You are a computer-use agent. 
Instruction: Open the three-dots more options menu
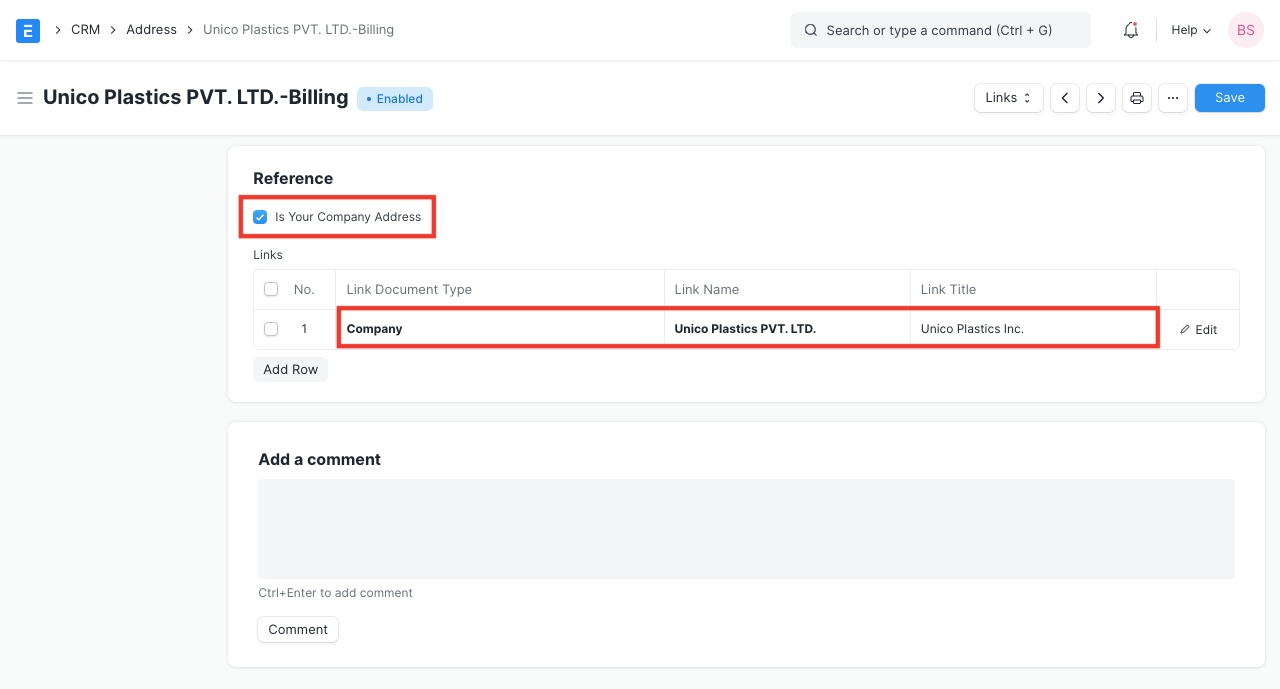coord(1173,98)
